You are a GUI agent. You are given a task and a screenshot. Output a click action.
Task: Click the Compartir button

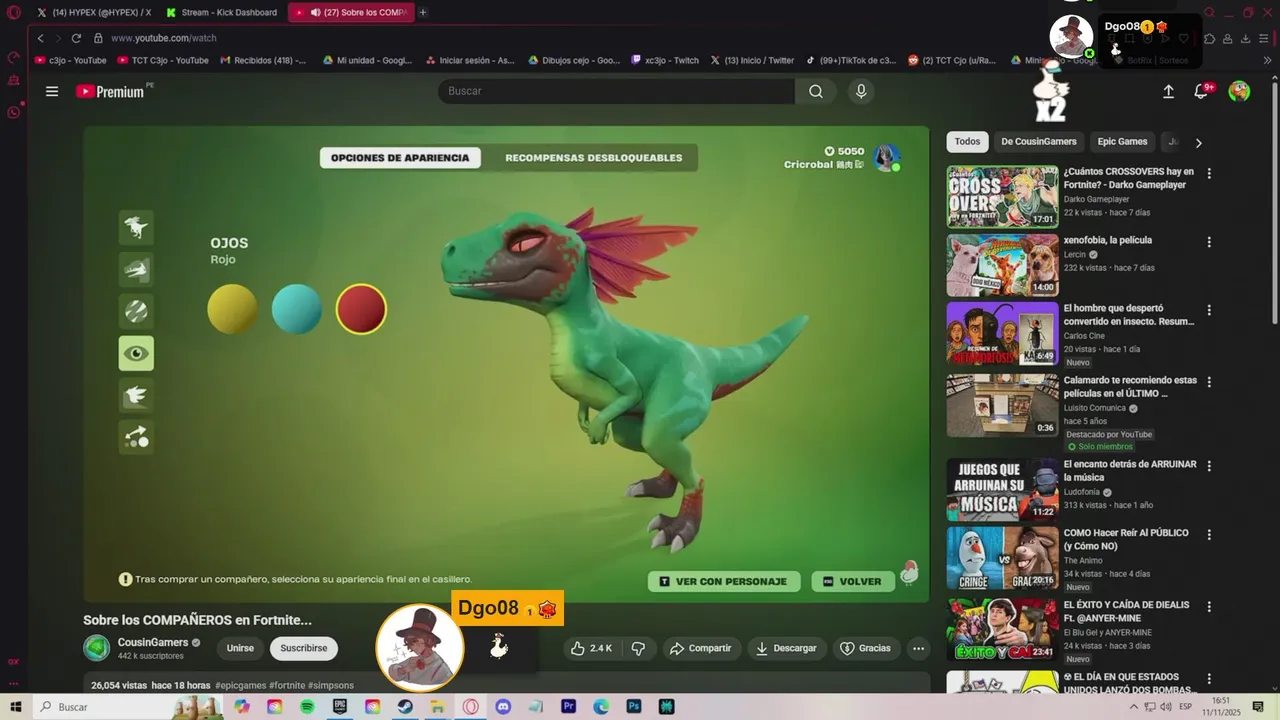click(x=700, y=648)
